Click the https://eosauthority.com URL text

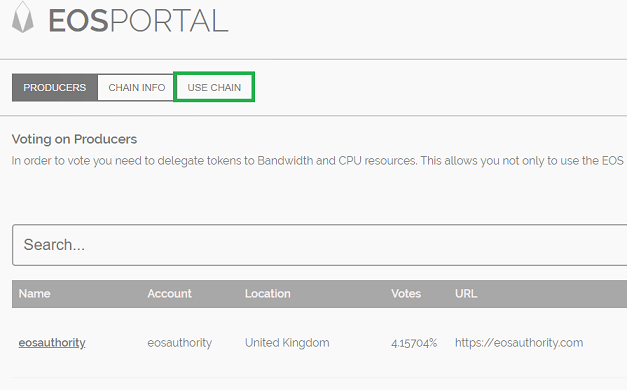(519, 343)
